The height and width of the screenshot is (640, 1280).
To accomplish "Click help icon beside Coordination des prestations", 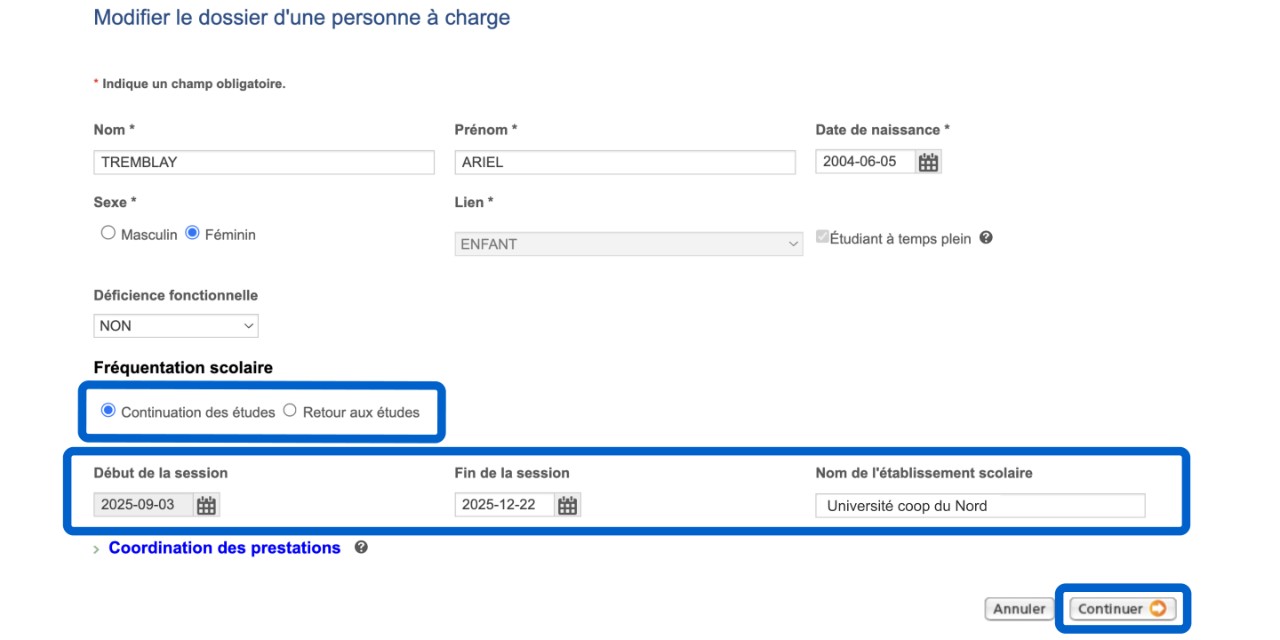I will click(361, 547).
